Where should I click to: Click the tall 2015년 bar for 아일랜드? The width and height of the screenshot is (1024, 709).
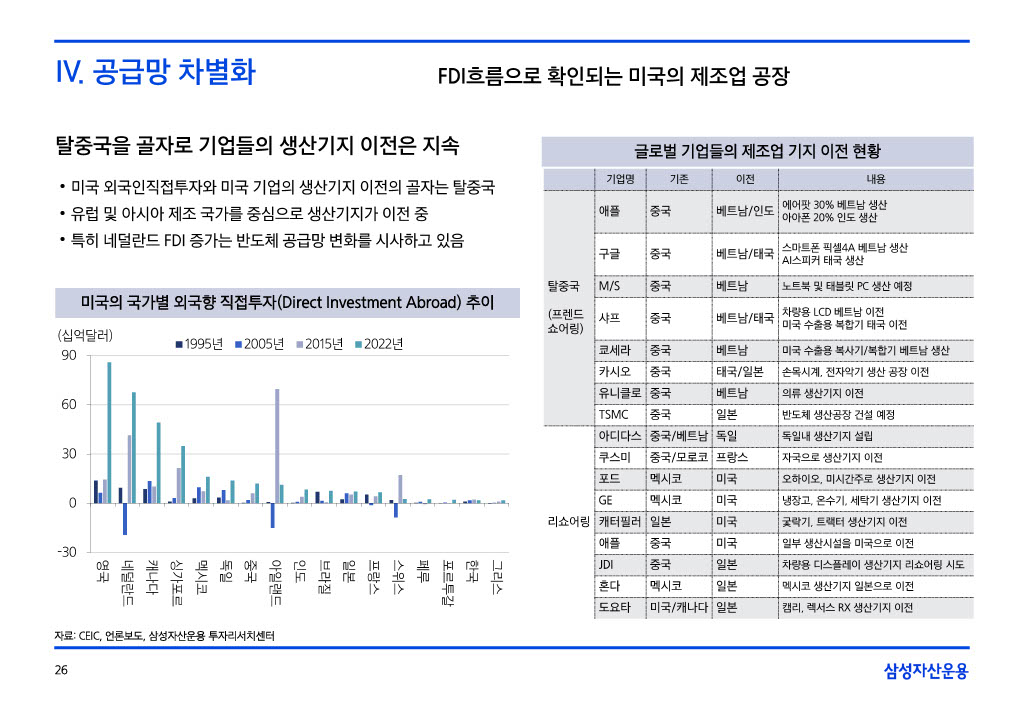tap(277, 445)
